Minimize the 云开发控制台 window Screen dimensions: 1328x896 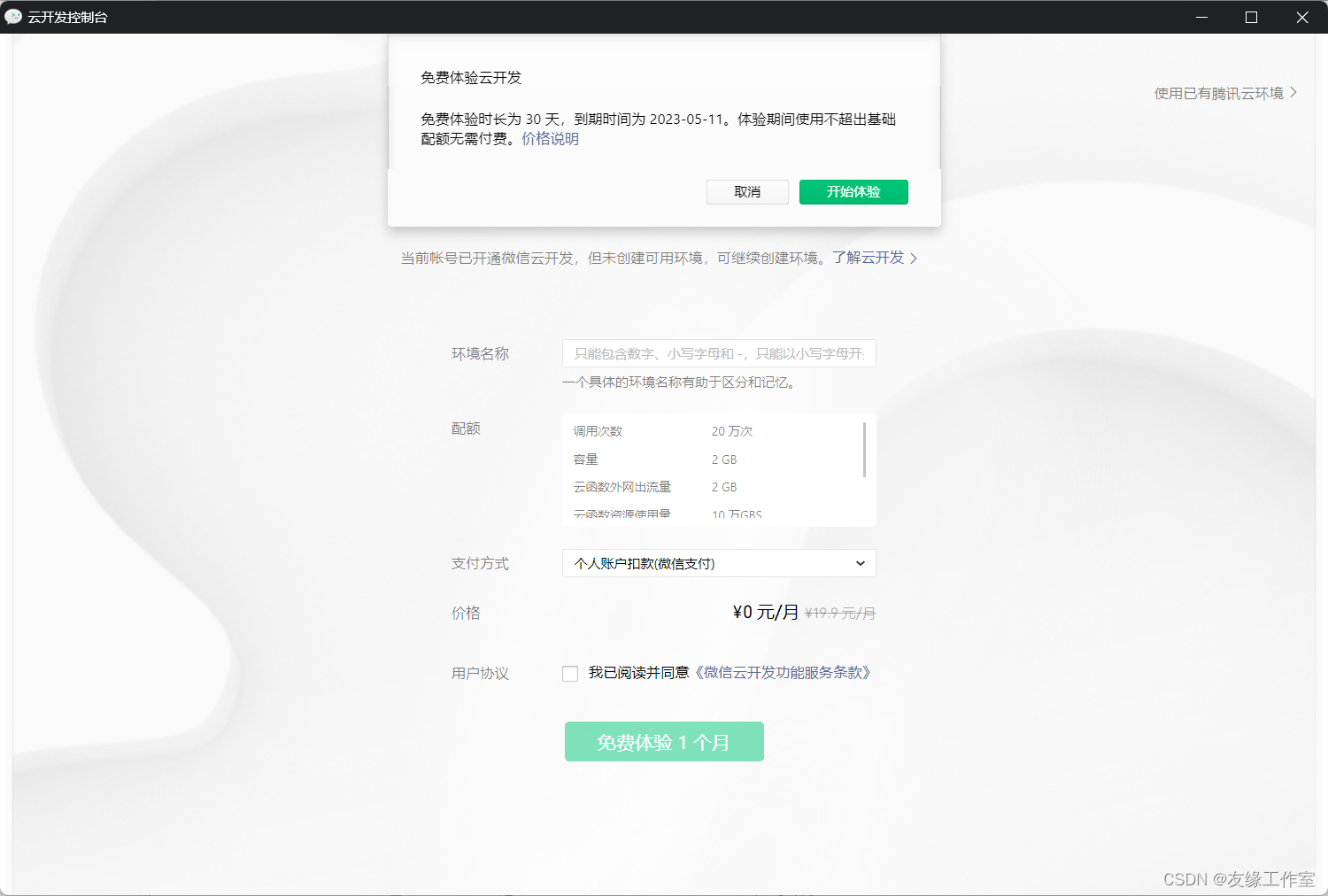coord(1201,17)
